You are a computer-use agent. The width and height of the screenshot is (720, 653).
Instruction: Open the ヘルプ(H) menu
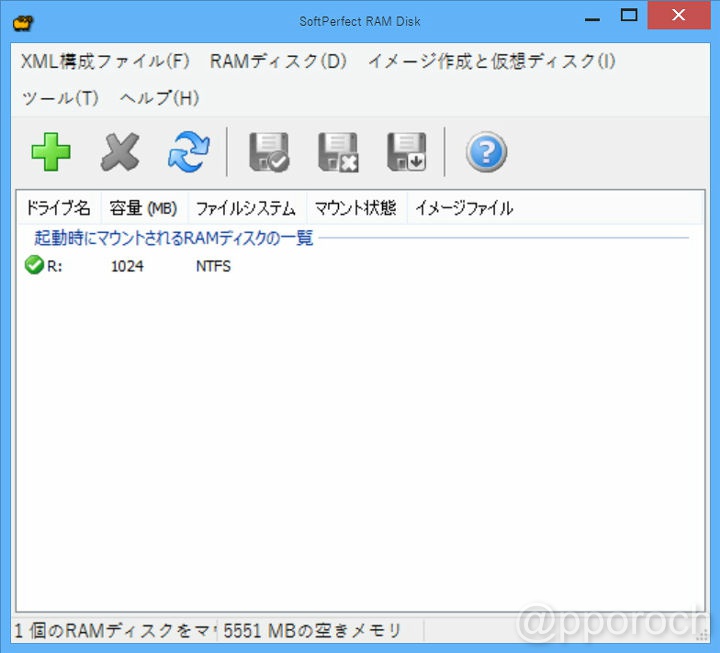[x=159, y=98]
